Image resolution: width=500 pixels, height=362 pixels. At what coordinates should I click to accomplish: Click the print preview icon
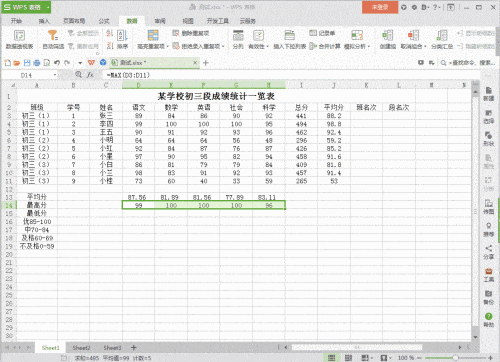click(x=47, y=63)
